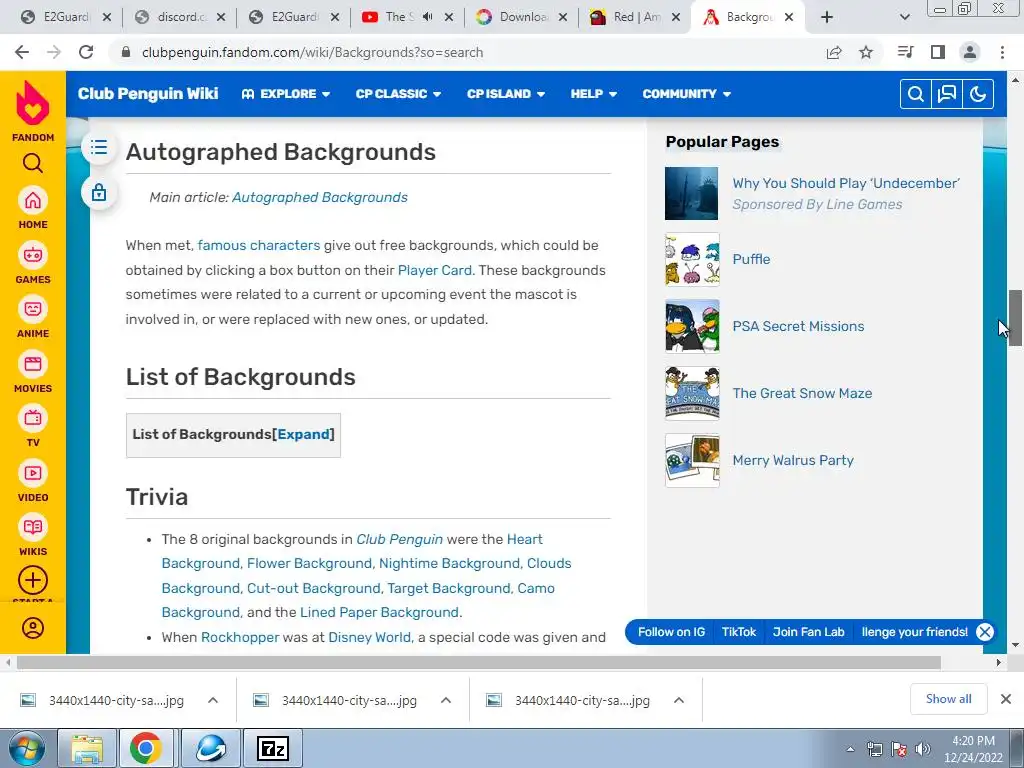Open the Movies section icon
Viewport: 1024px width, 768px height.
[33, 364]
